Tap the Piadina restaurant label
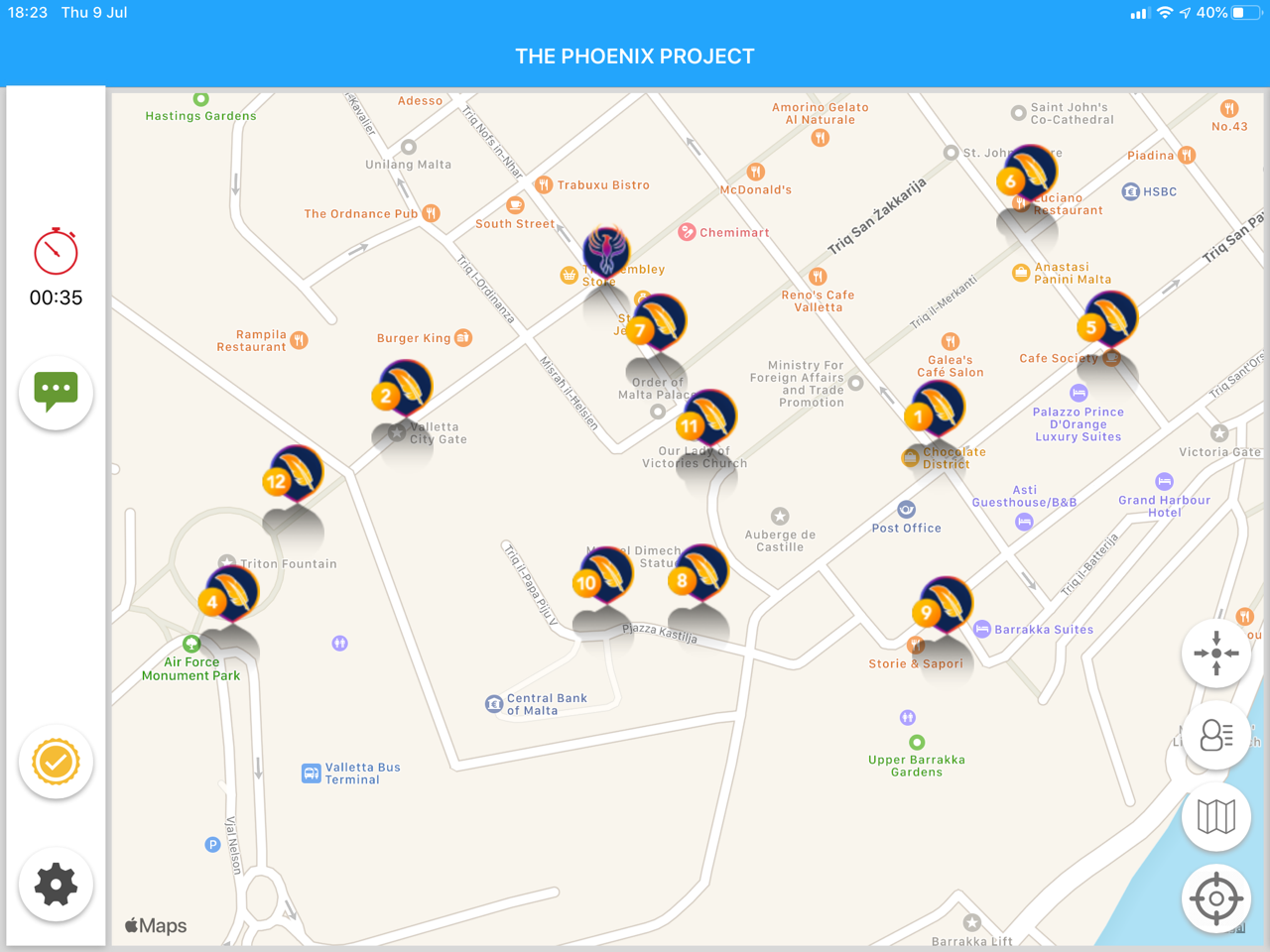Image resolution: width=1270 pixels, height=952 pixels. 1150,156
